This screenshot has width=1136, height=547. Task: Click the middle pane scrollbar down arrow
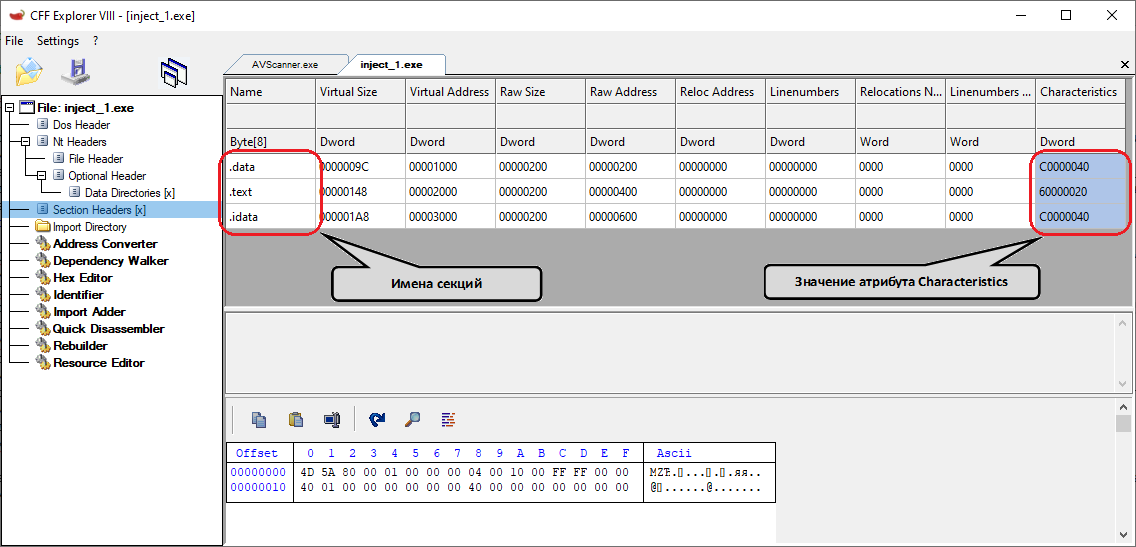point(1123,383)
